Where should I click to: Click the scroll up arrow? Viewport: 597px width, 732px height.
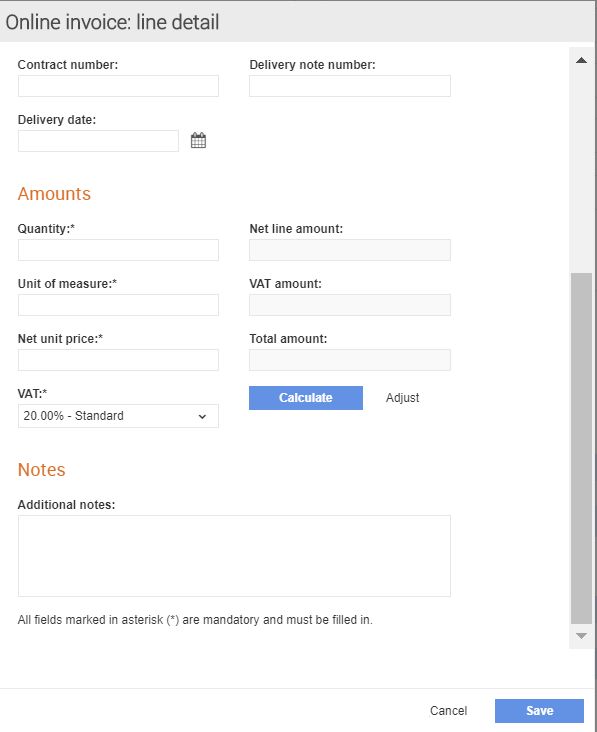[x=581, y=60]
